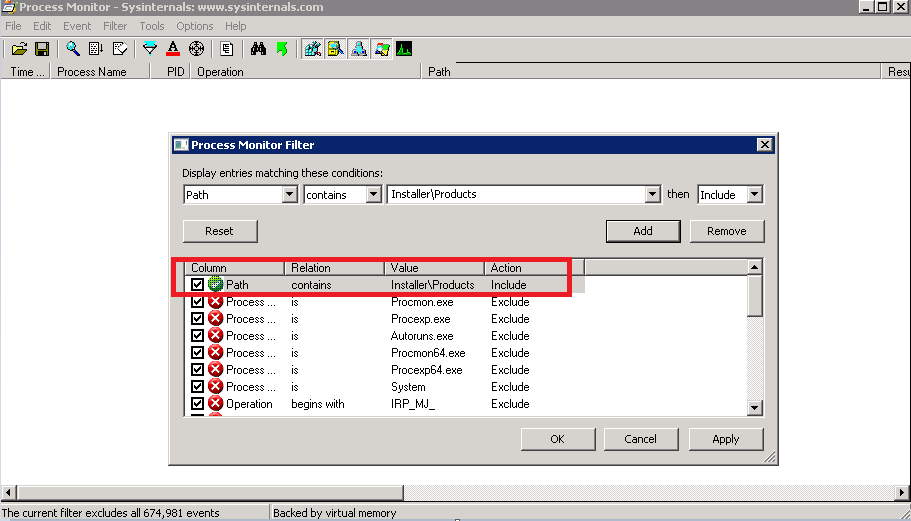
Task: Open the contains relation dropdown
Action: (x=374, y=195)
